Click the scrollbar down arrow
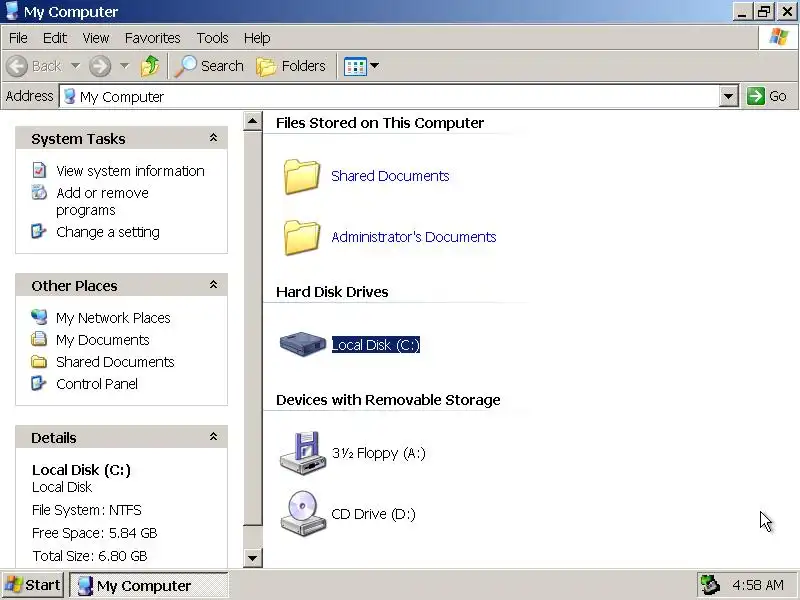The width and height of the screenshot is (800, 600). click(x=253, y=558)
